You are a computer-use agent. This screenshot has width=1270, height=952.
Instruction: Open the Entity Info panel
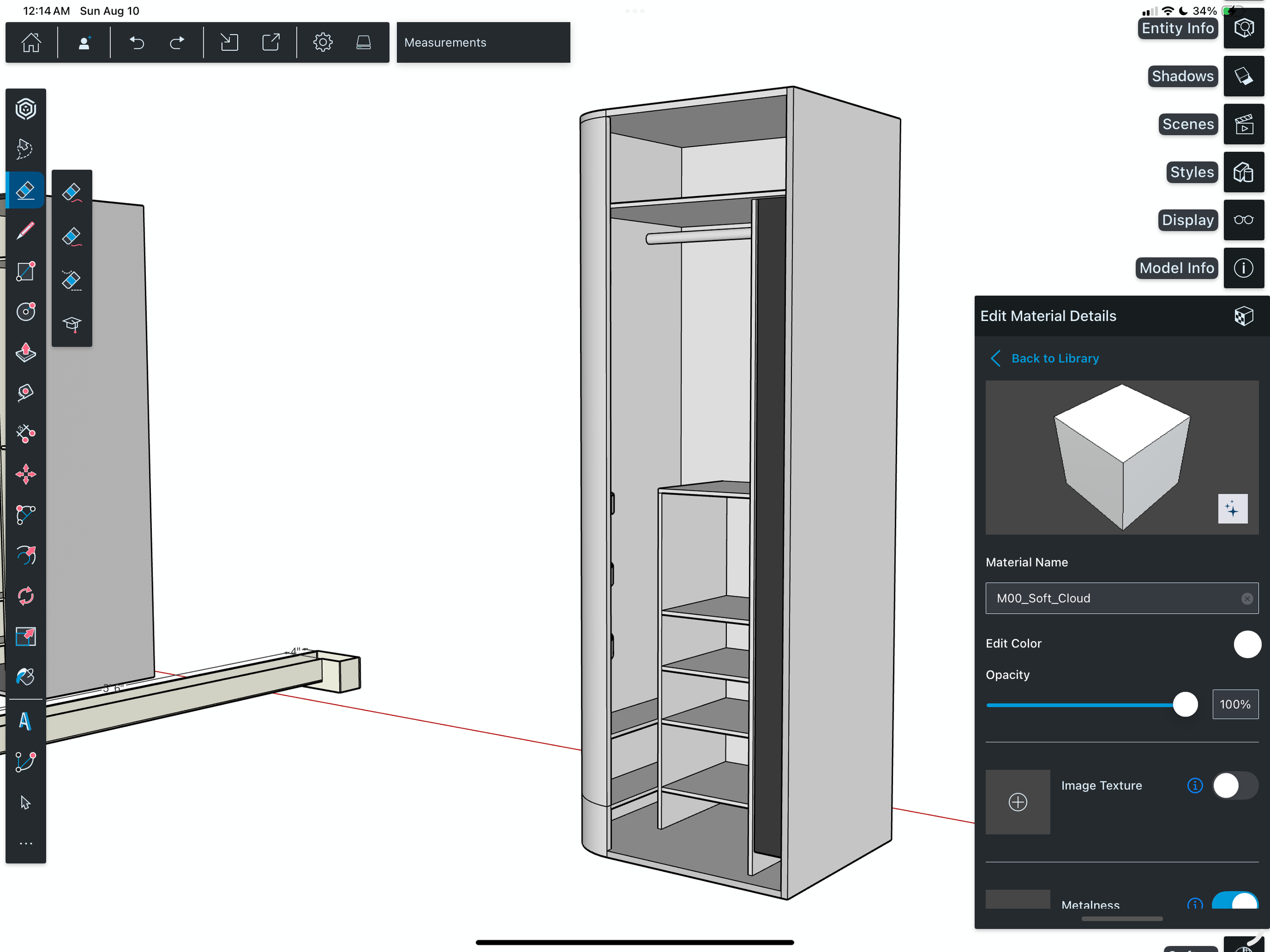pyautogui.click(x=1244, y=28)
